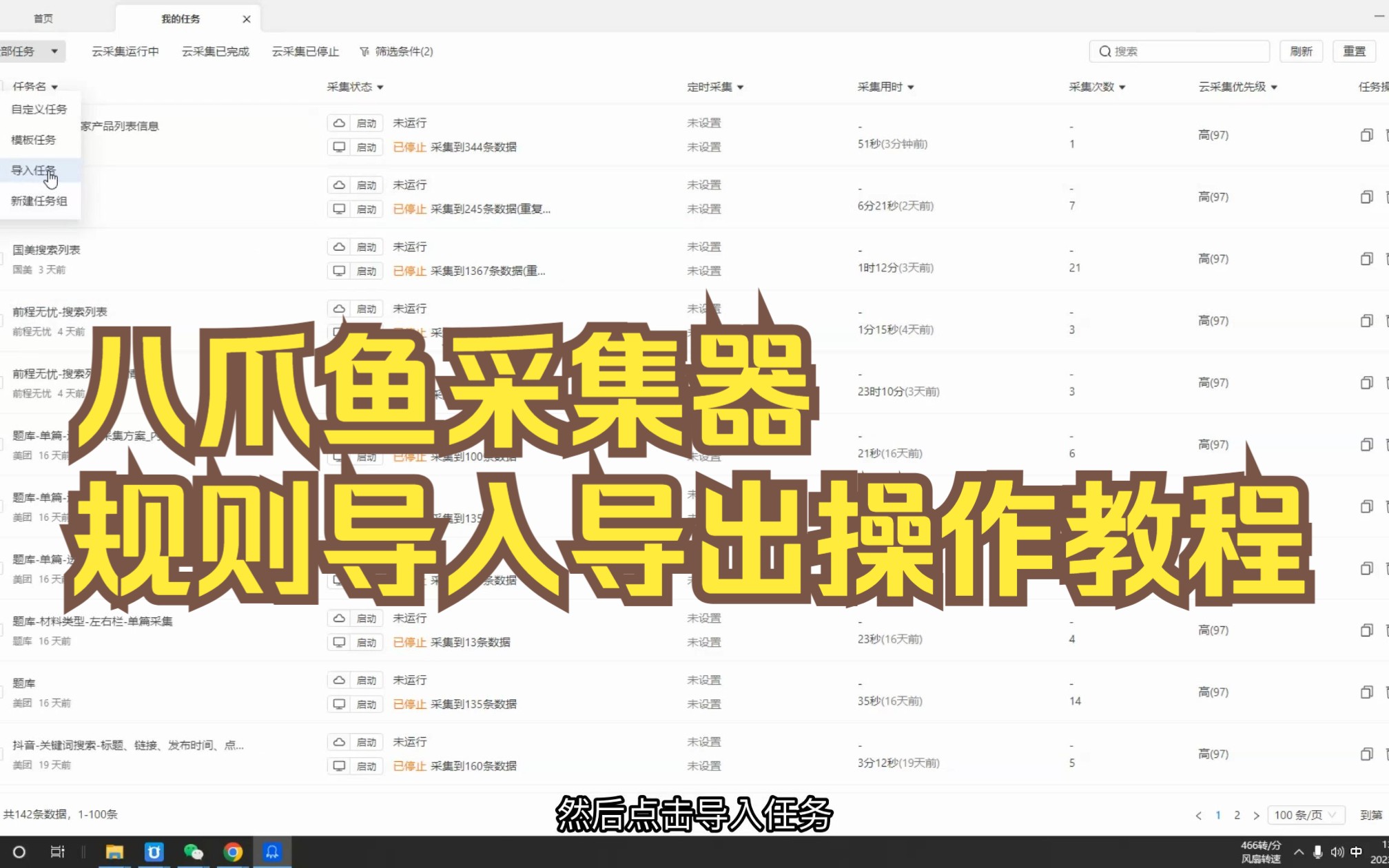Open the 100 条/页 page size dropdown
The width and height of the screenshot is (1389, 868).
[x=1306, y=815]
